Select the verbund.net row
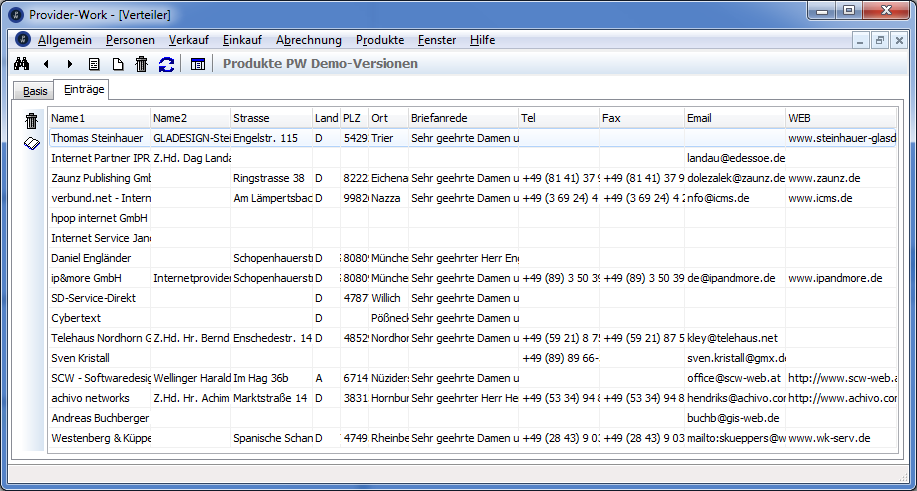The height and width of the screenshot is (491, 917). (473, 198)
